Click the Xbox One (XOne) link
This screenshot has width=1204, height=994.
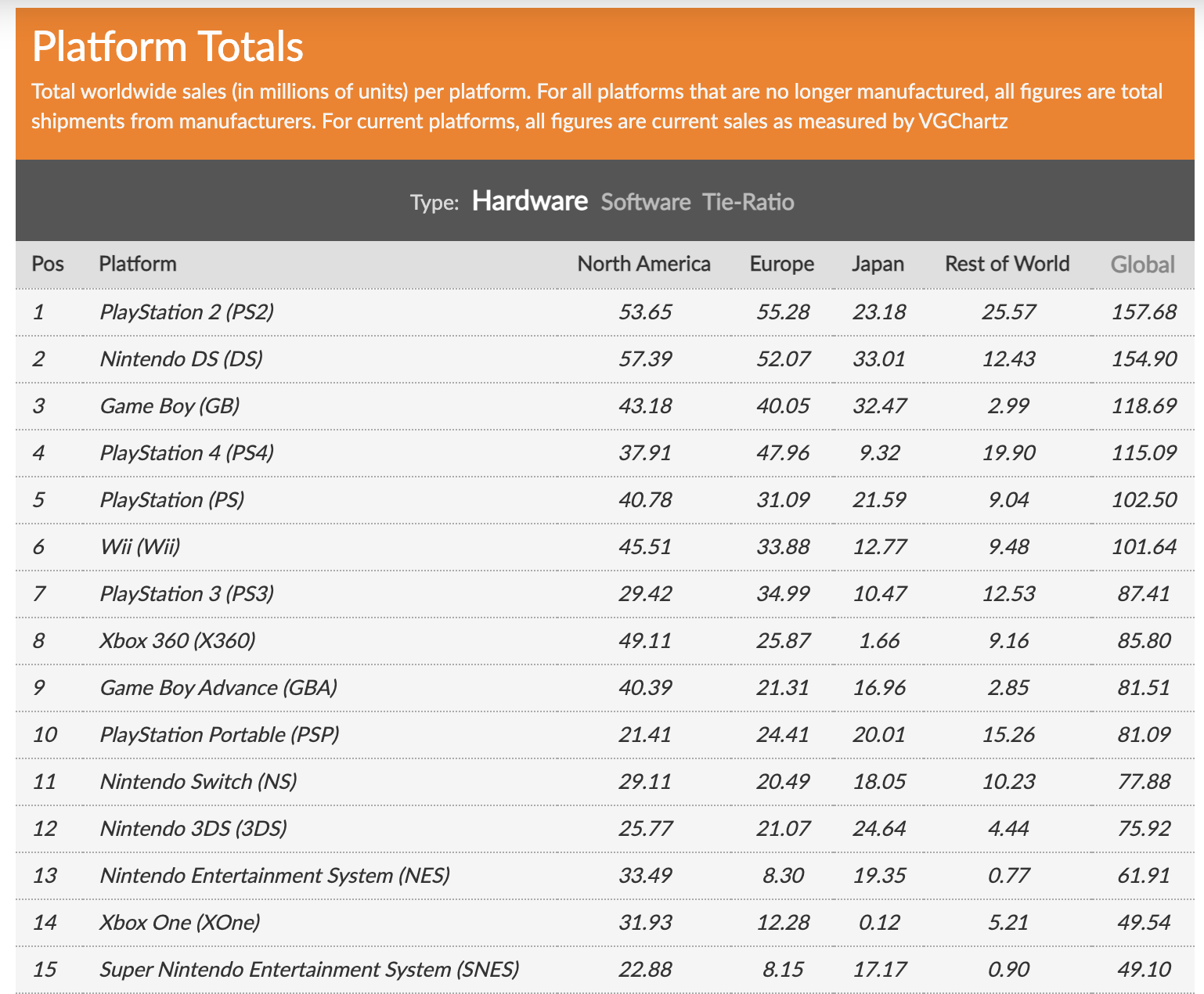click(180, 923)
